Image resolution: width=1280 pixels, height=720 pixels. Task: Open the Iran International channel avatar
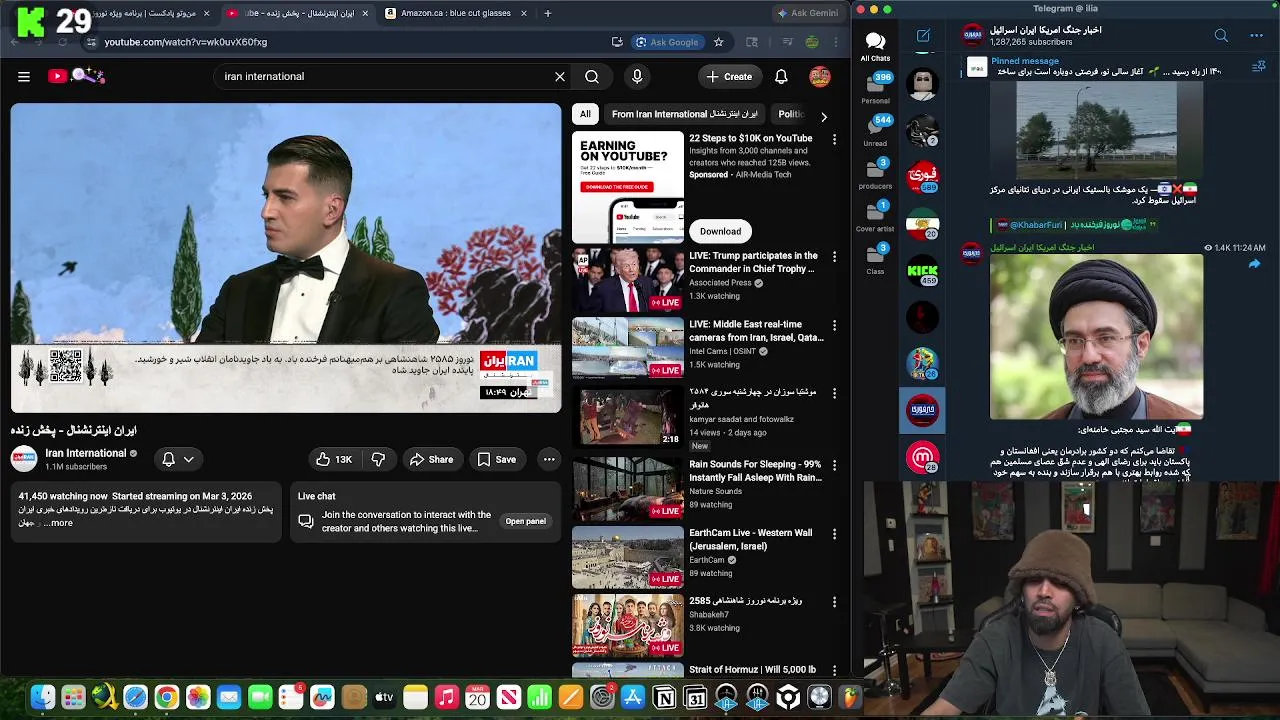pyautogui.click(x=24, y=459)
